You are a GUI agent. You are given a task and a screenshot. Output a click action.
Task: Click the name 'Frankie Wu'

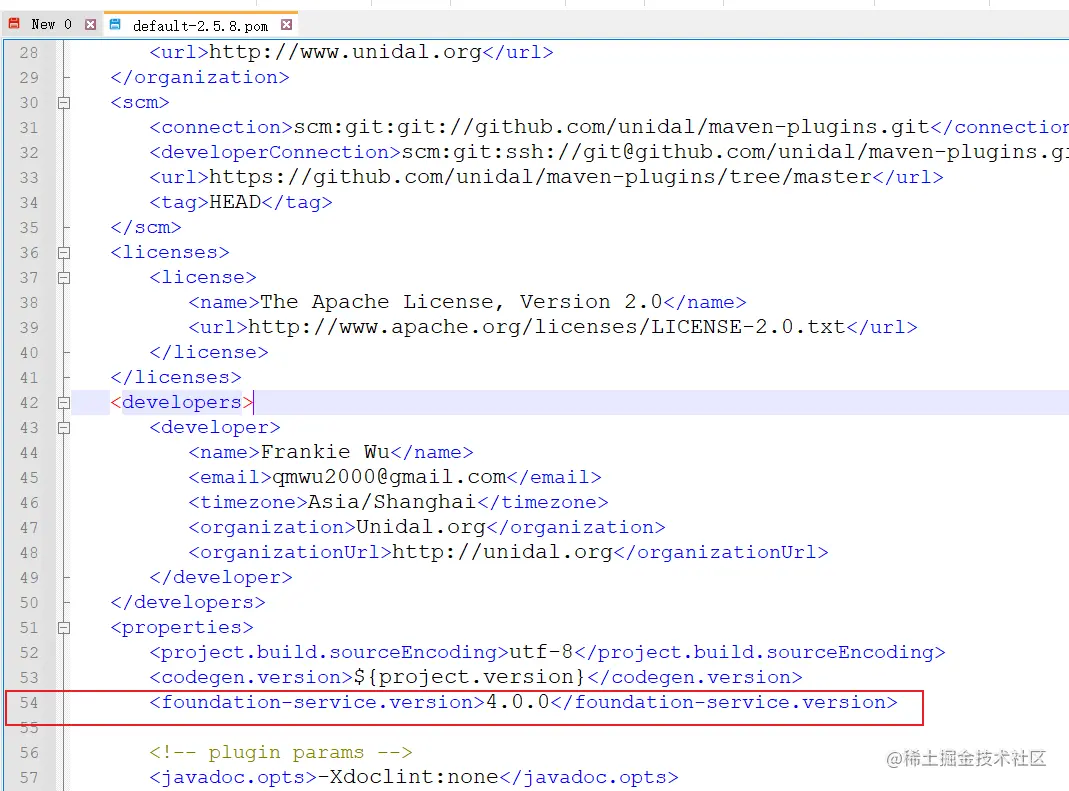tap(325, 452)
